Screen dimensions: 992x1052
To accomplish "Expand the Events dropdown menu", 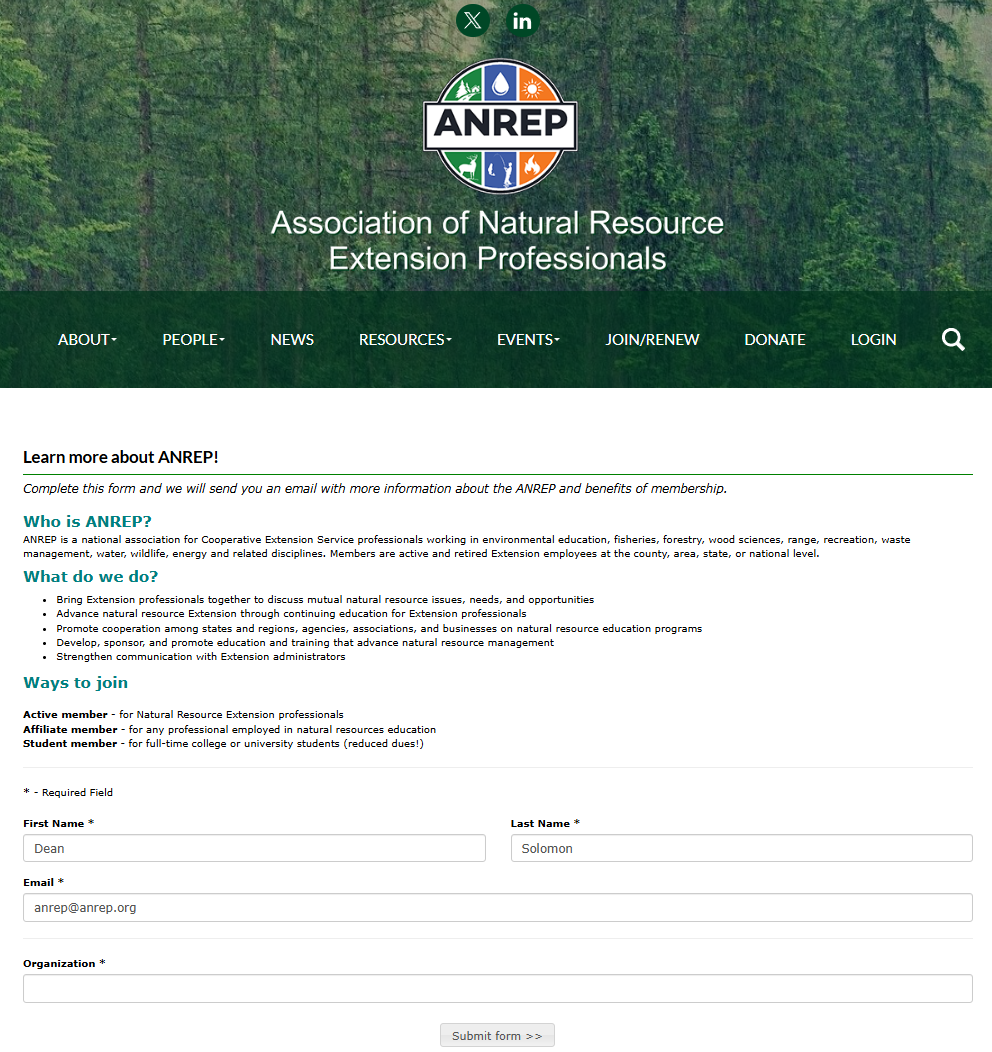I will 529,339.
